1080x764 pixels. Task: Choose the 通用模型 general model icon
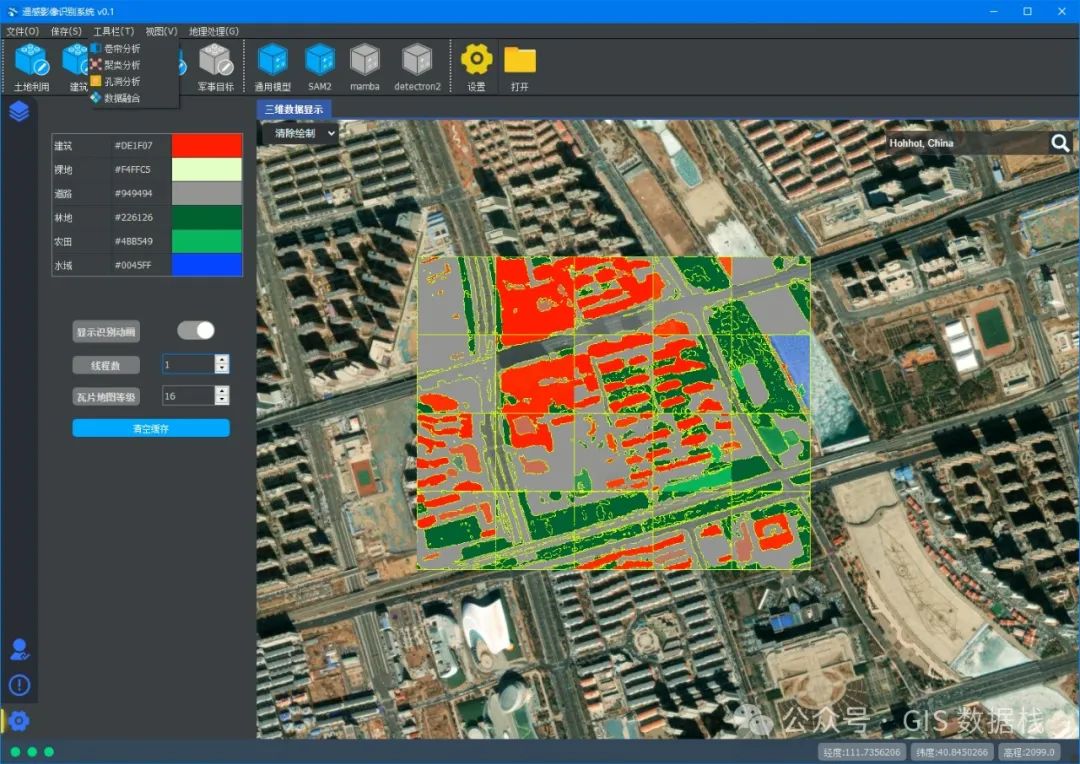click(x=273, y=67)
